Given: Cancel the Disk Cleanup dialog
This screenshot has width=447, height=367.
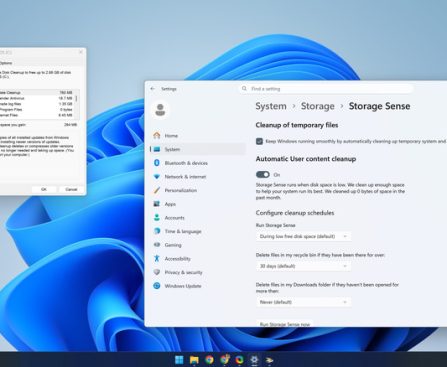Looking at the screenshot, I should 71,189.
